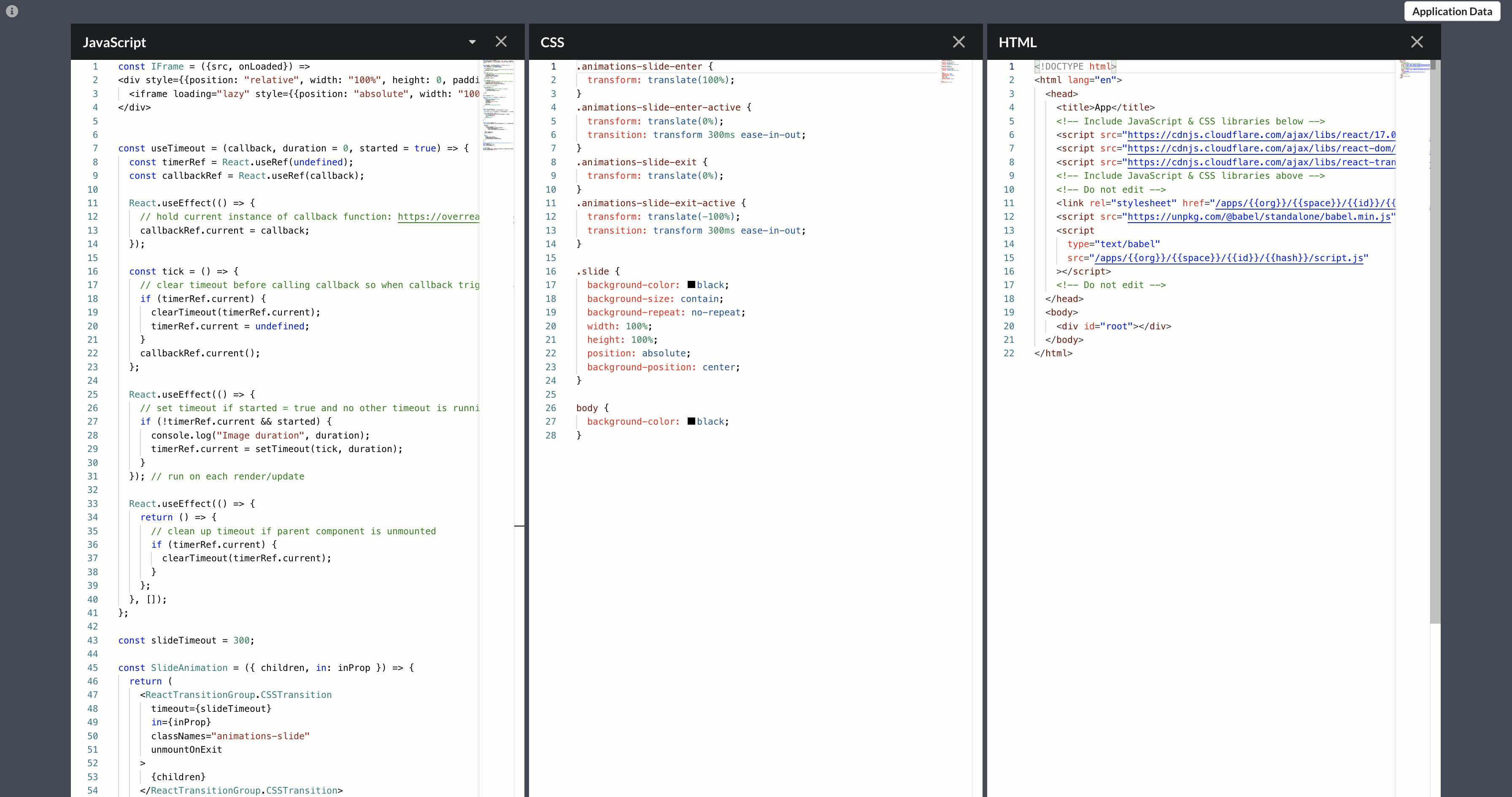Click the 'transform: translate(-100%);' line
The height and width of the screenshot is (797, 1512).
(664, 217)
